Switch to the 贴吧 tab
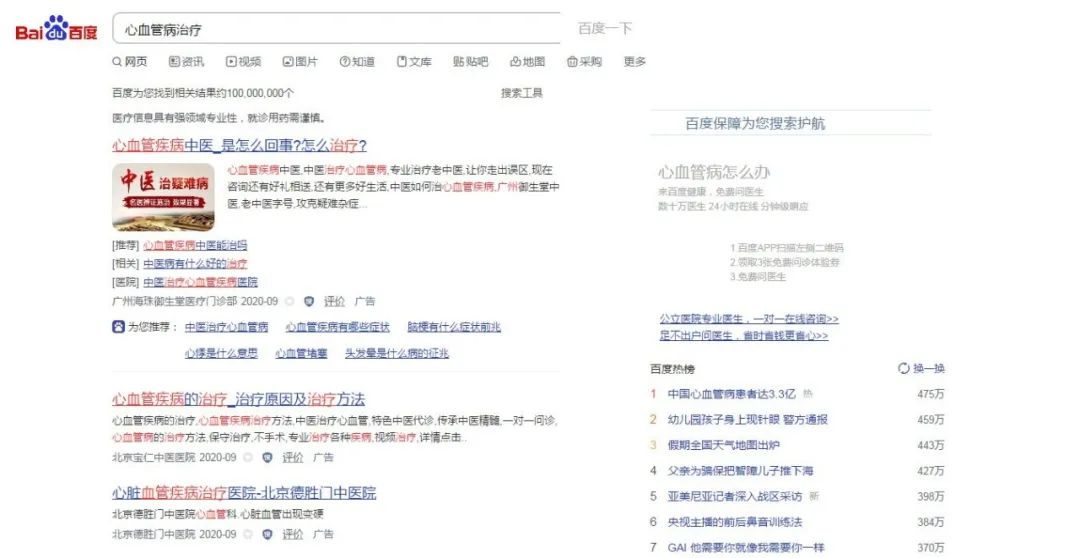1080x558 pixels. tap(470, 61)
